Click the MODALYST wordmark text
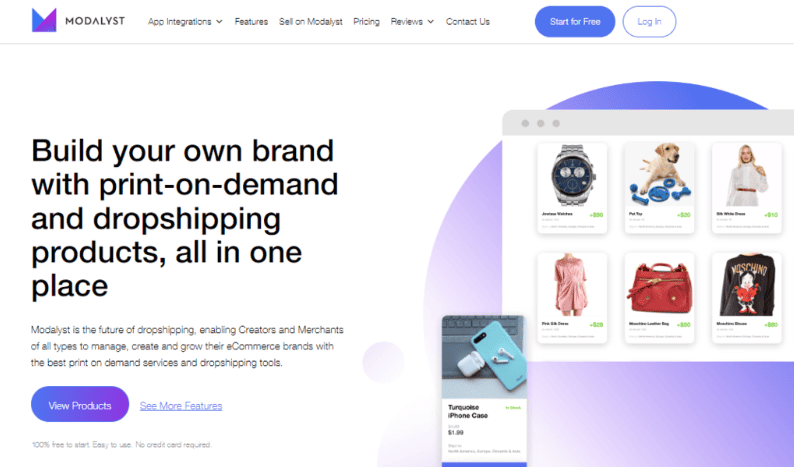The width and height of the screenshot is (794, 467). (95, 21)
